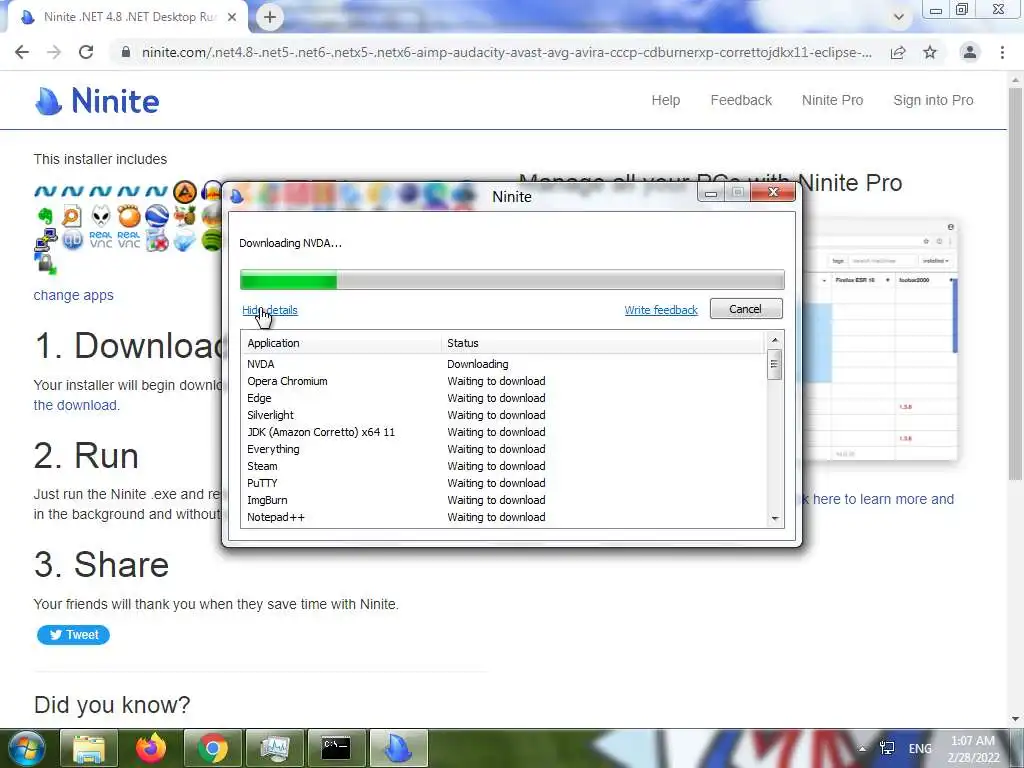Click the Ninite installer taskbar icon
The width and height of the screenshot is (1024, 768).
[398, 748]
